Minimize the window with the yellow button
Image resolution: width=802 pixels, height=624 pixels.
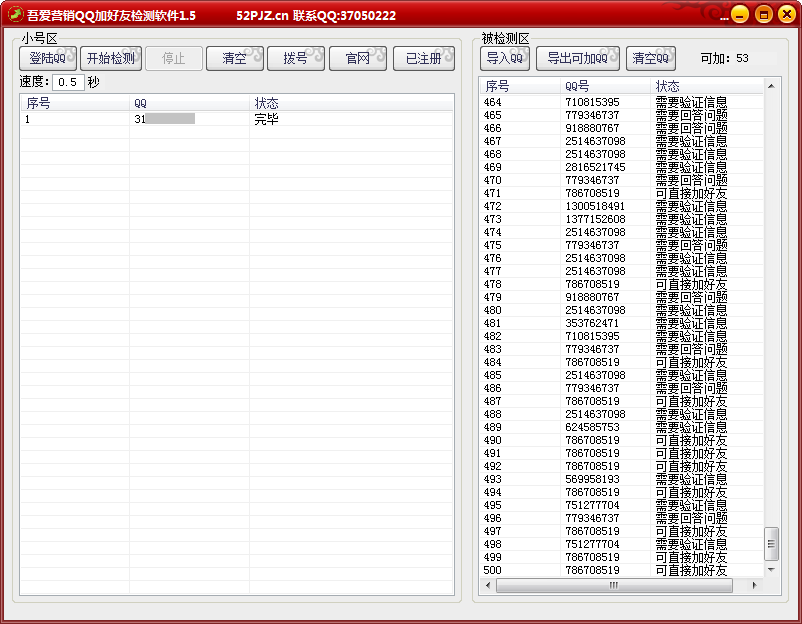(739, 14)
